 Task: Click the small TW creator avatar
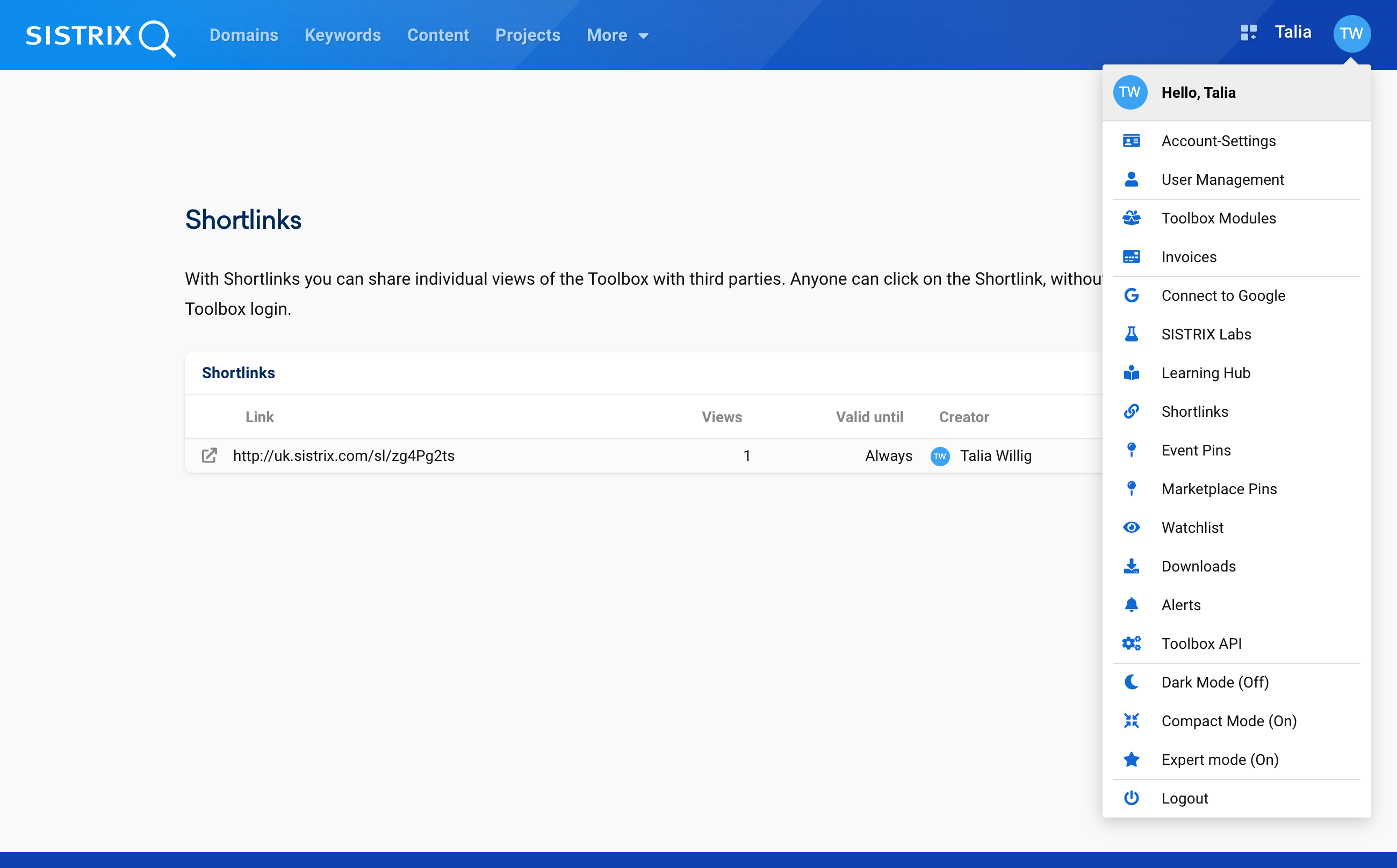pos(939,457)
